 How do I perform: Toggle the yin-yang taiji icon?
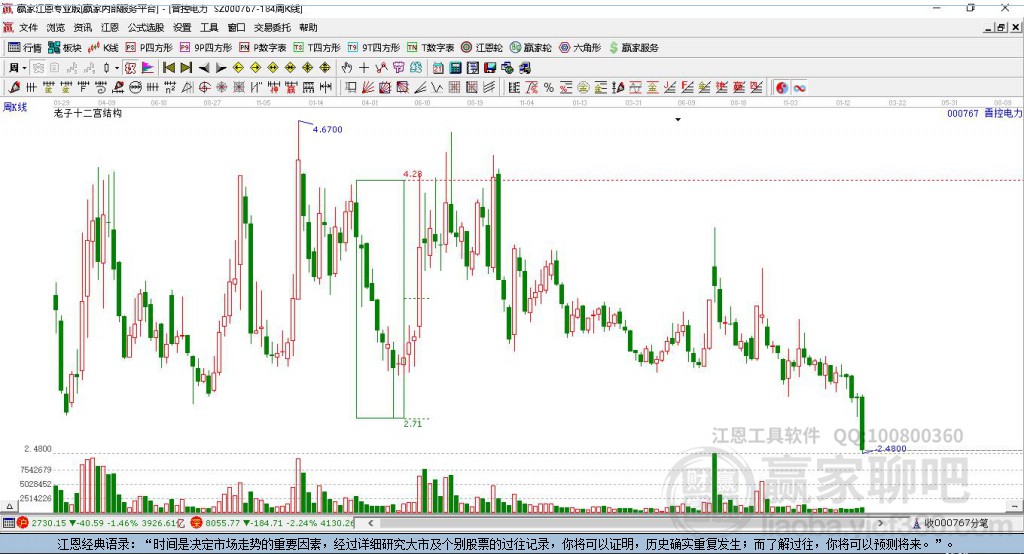[x=782, y=88]
